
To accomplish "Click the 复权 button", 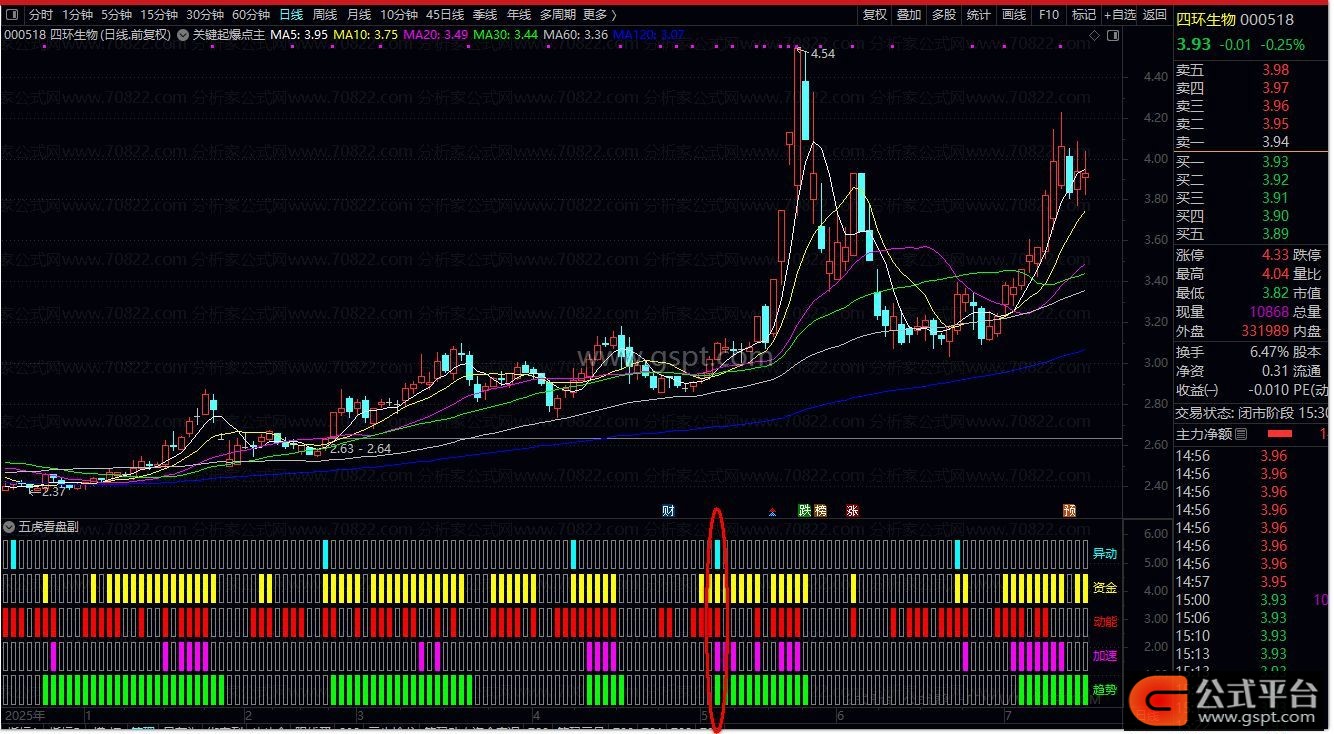I will point(875,15).
